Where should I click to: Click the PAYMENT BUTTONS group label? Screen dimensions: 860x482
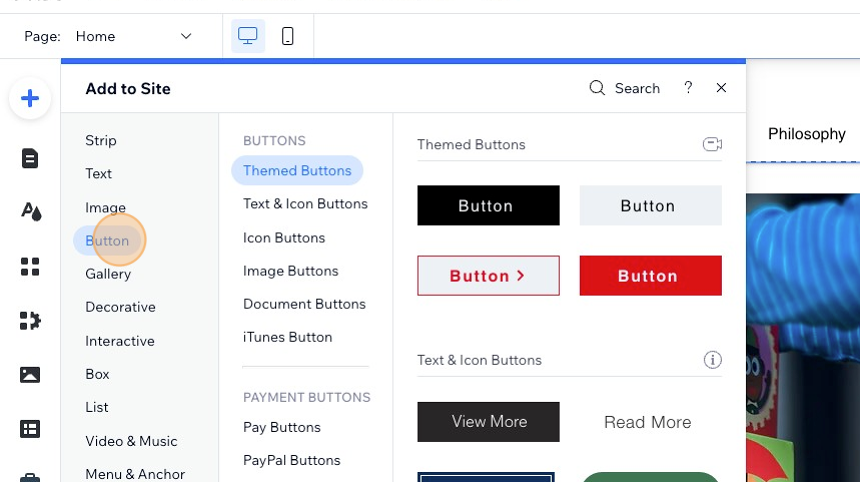pos(307,398)
